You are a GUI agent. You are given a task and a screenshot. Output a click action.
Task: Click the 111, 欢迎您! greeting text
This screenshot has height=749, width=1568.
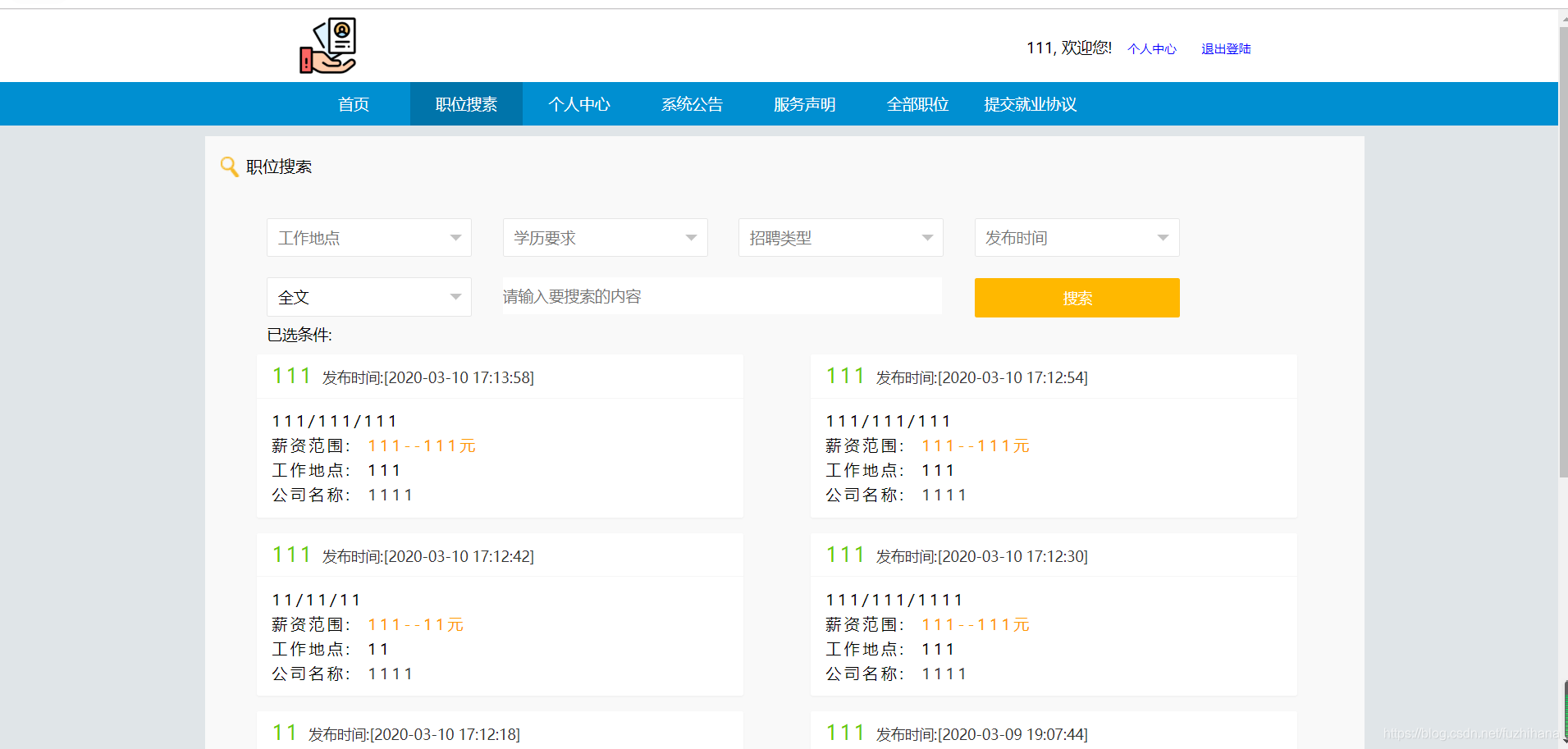1069,48
